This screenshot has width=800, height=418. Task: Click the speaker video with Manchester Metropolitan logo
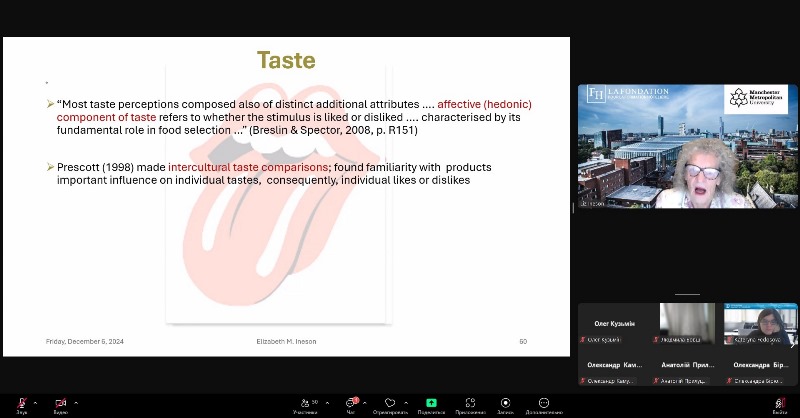687,147
